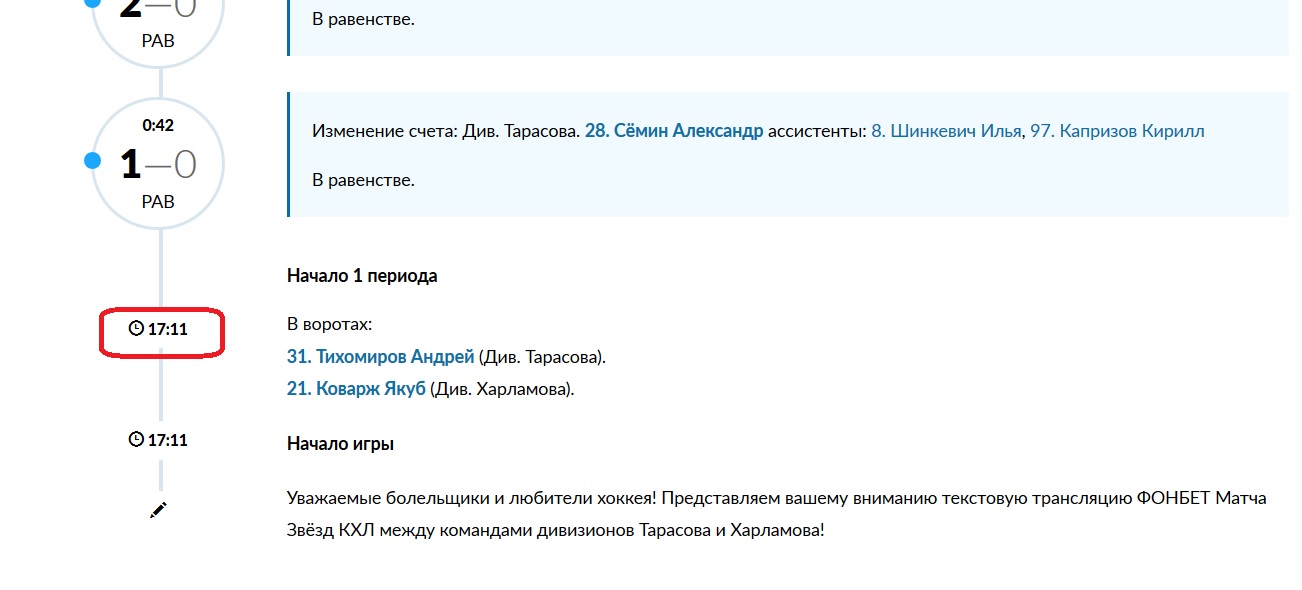The height and width of the screenshot is (590, 1302).
Task: Click the blue dot beside the 2–0 score
Action: pyautogui.click(x=93, y=3)
